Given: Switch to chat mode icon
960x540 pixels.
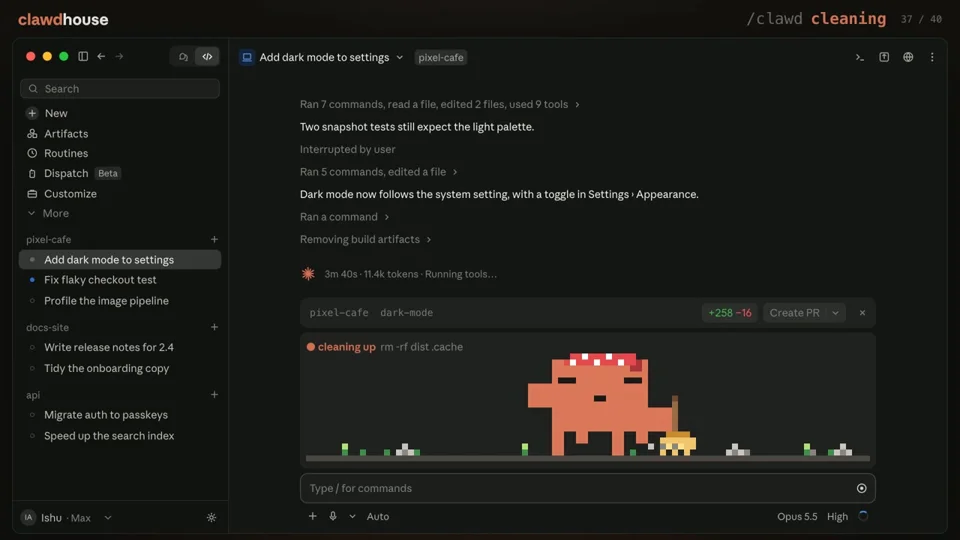Looking at the screenshot, I should 183,57.
